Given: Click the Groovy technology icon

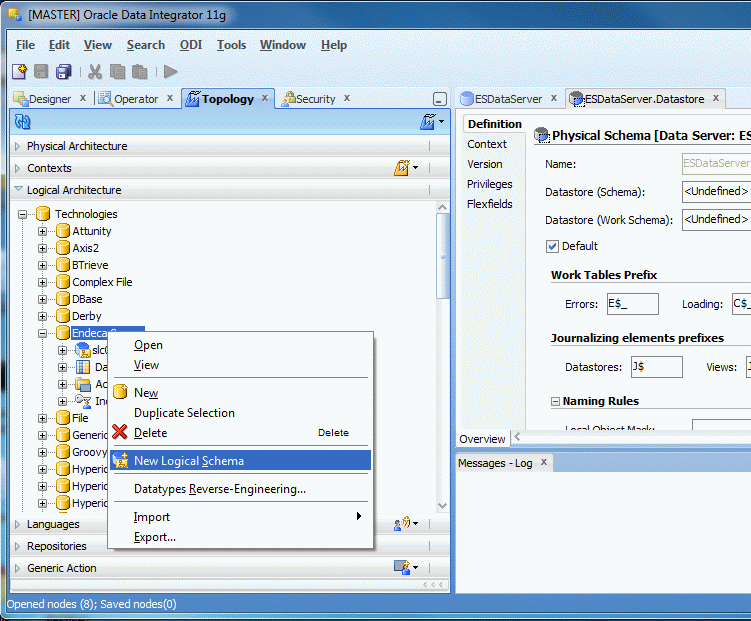Looking at the screenshot, I should click(x=63, y=452).
